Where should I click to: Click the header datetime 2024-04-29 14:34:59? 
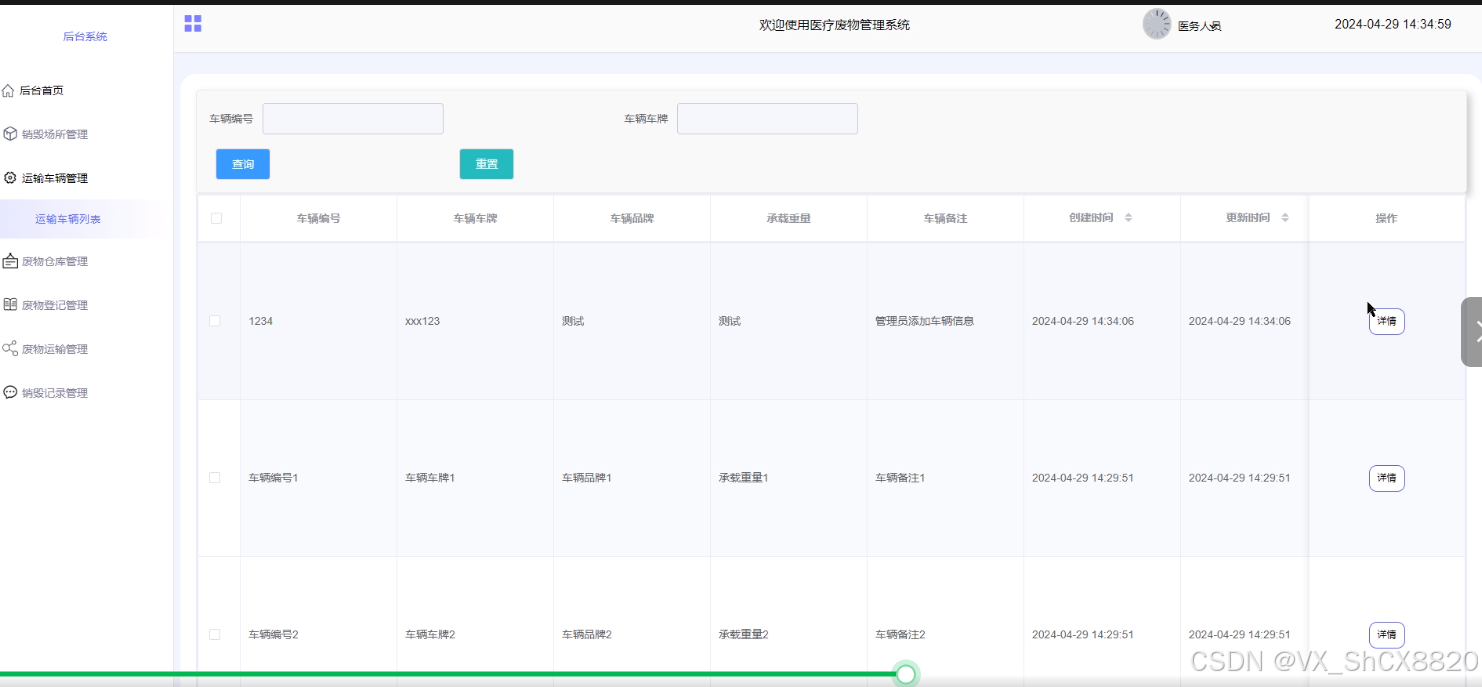(1393, 24)
